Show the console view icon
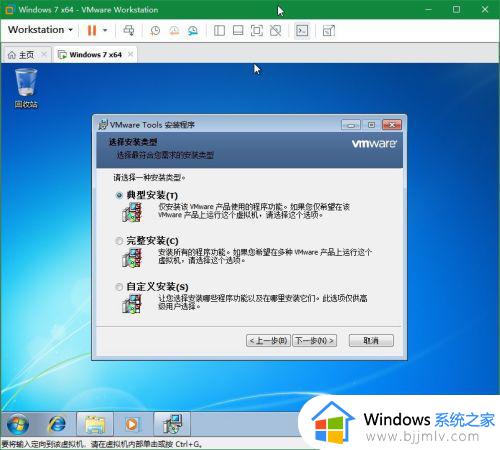This screenshot has height=450, width=500. click(302, 31)
